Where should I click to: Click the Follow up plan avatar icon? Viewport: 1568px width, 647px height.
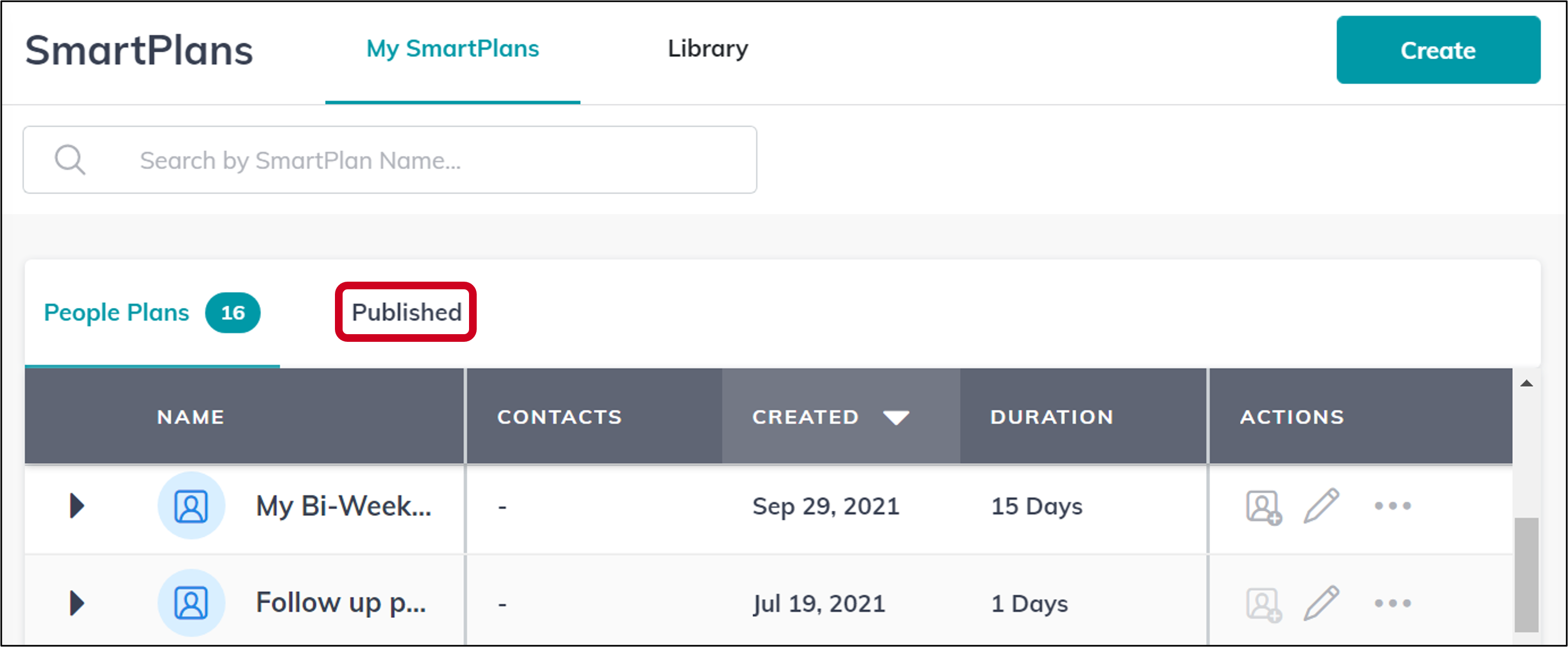191,602
